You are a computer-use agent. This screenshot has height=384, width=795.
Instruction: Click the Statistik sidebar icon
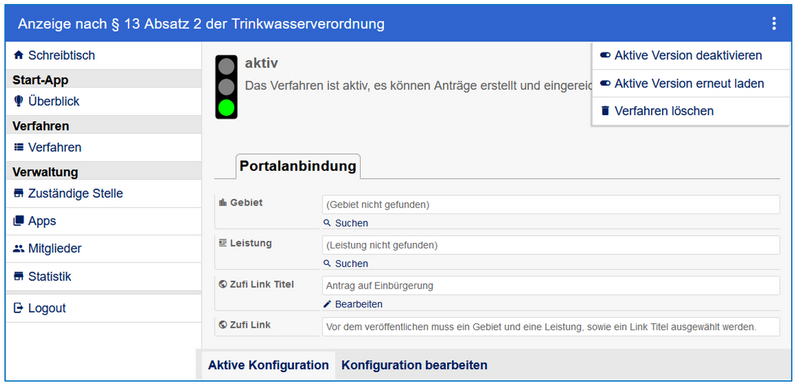click(x=19, y=276)
